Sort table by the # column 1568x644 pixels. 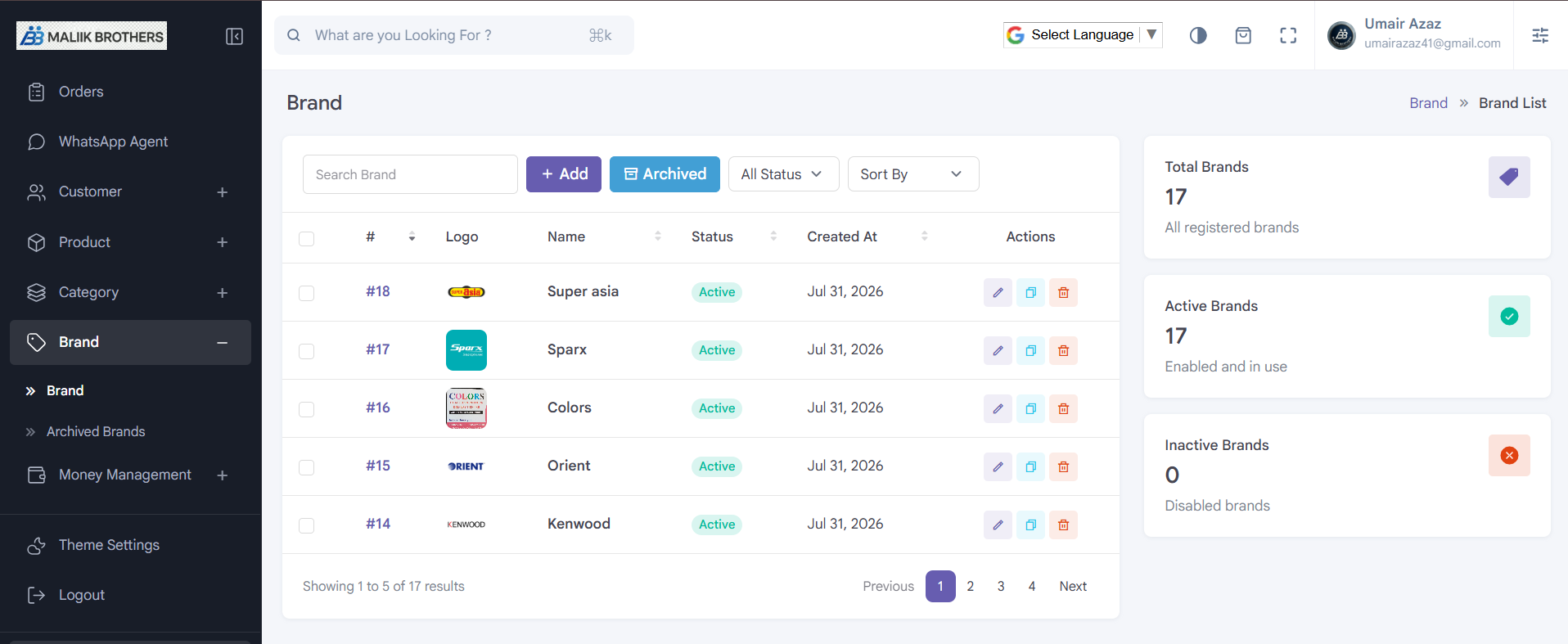point(412,236)
